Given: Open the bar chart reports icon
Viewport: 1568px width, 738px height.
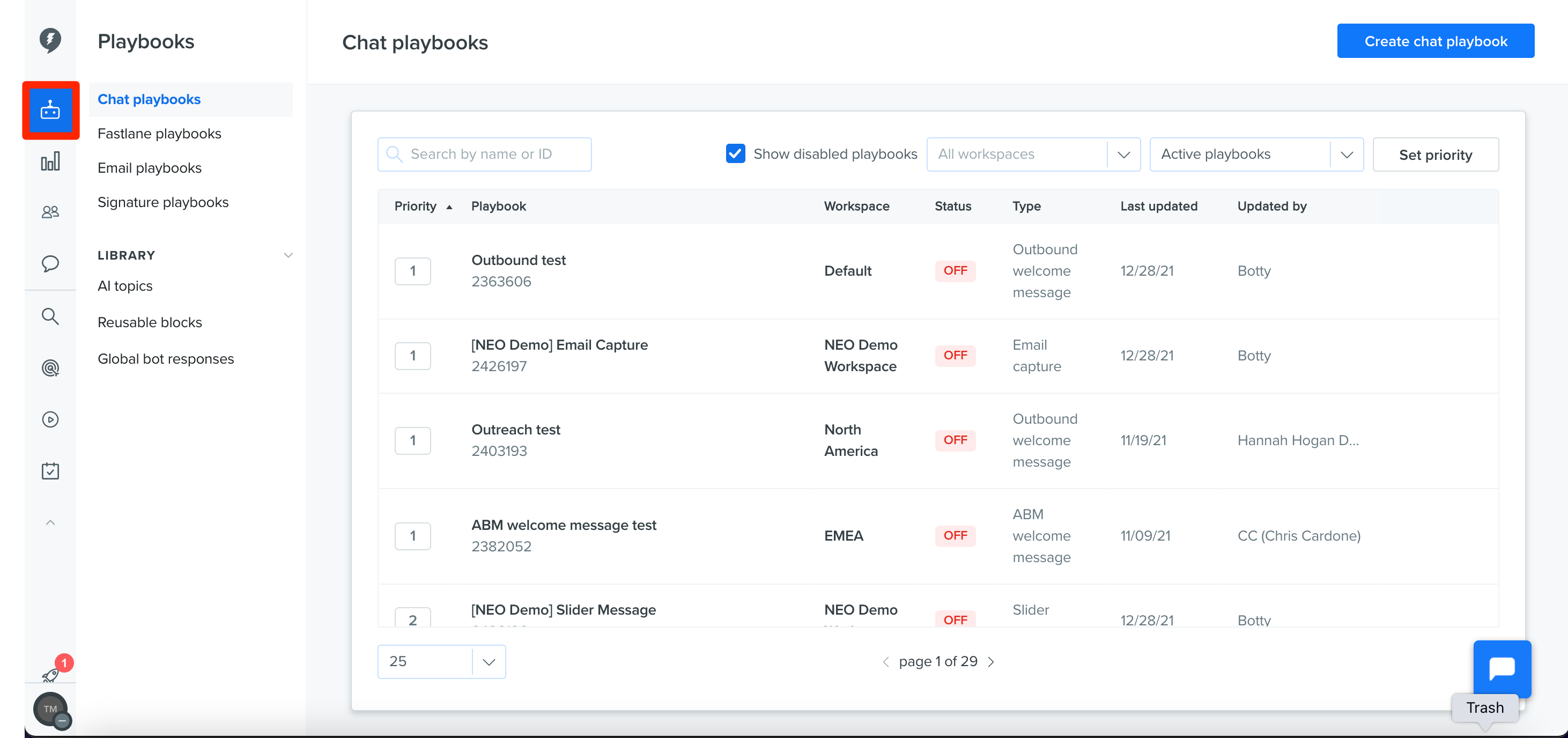Looking at the screenshot, I should pyautogui.click(x=50, y=161).
